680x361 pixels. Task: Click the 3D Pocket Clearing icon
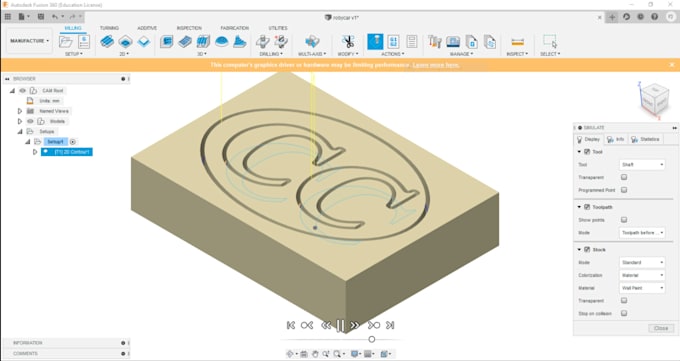[x=185, y=42]
